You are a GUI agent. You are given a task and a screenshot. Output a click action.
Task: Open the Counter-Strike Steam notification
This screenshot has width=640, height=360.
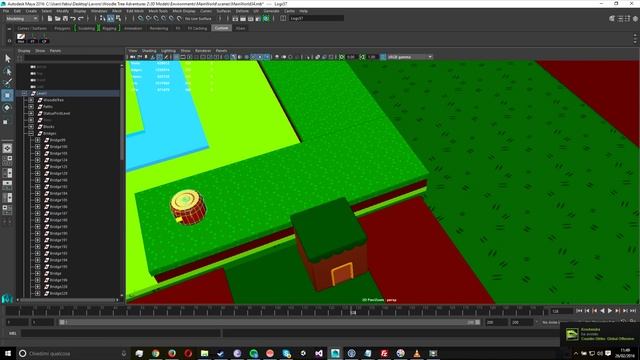(x=600, y=334)
